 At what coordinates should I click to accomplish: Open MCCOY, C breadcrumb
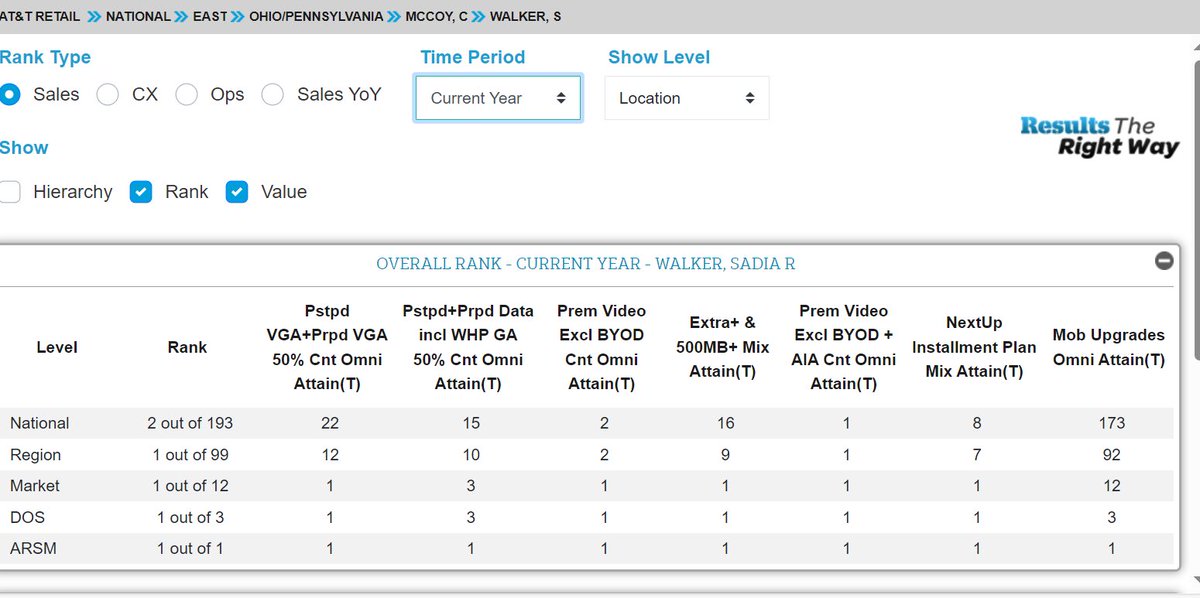(x=437, y=17)
